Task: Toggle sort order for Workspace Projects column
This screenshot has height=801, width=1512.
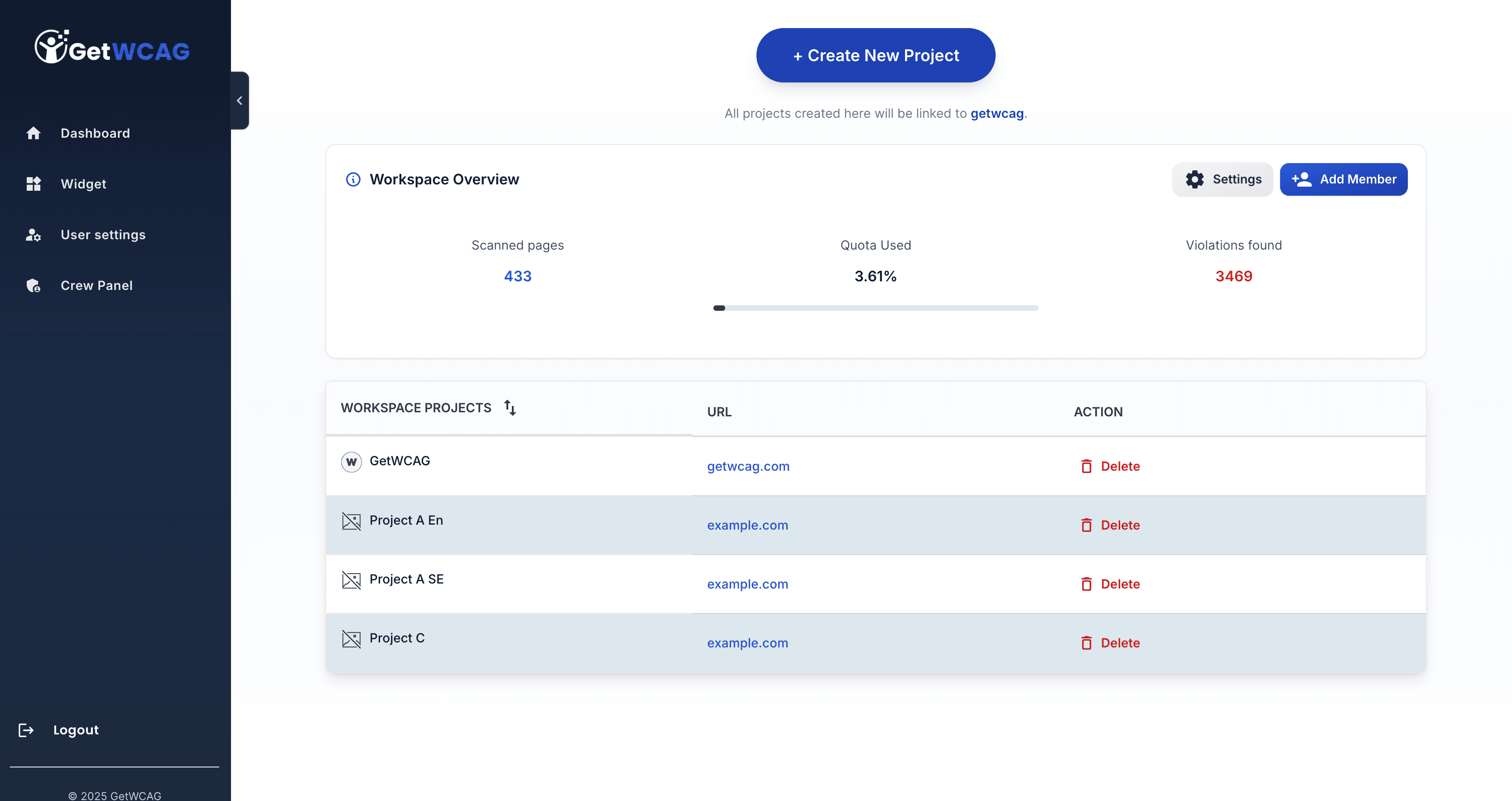Action: (510, 408)
